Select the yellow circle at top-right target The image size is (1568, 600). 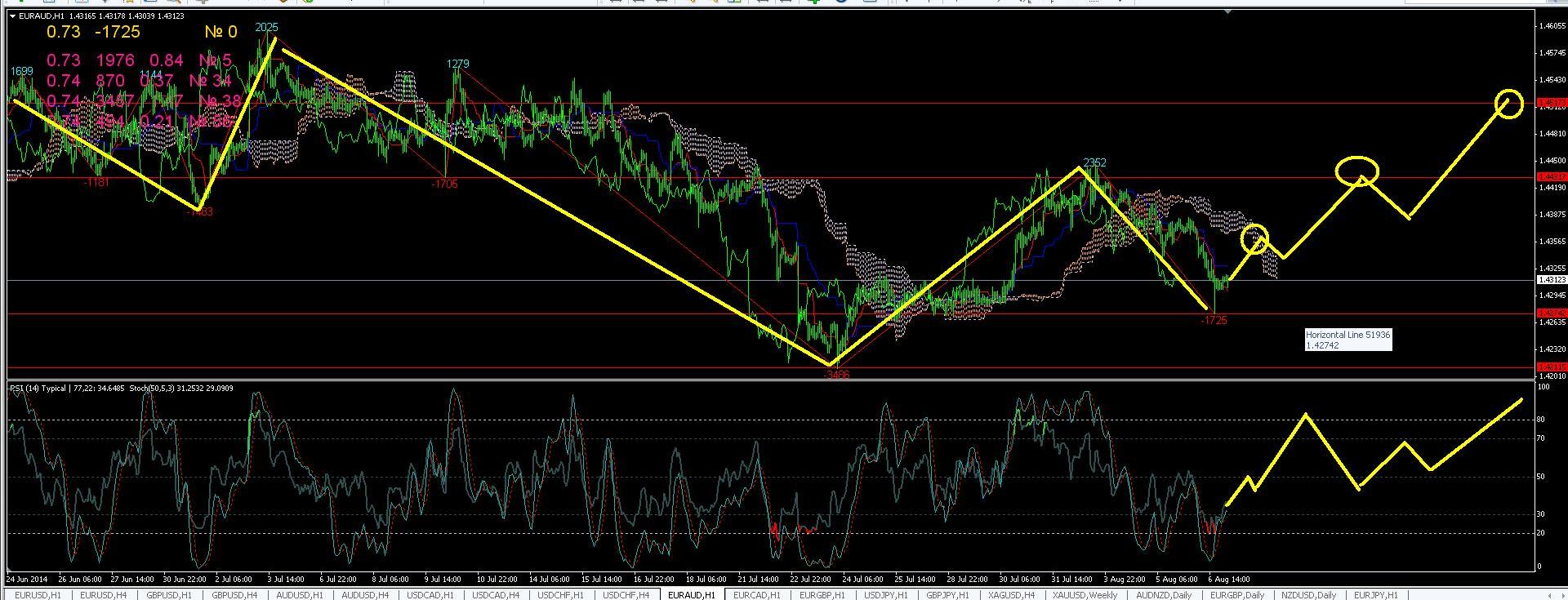(x=1509, y=103)
